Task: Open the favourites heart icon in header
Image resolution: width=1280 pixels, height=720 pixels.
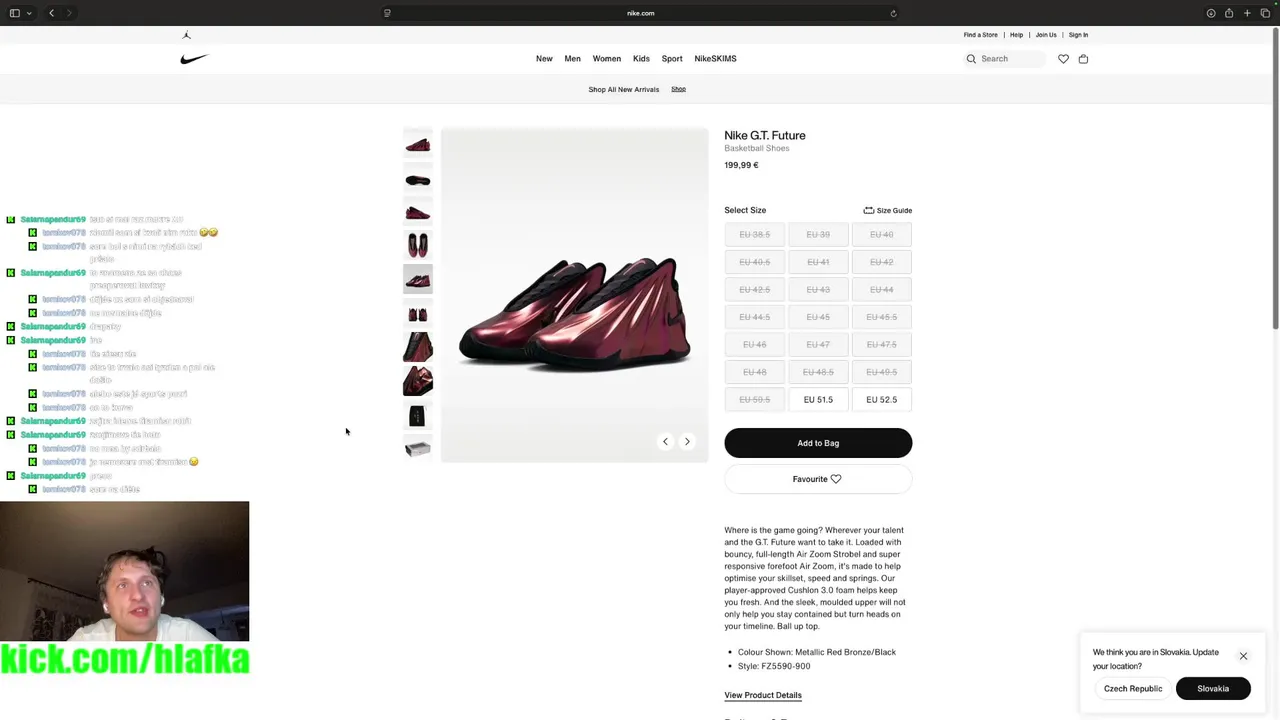Action: click(x=1063, y=59)
